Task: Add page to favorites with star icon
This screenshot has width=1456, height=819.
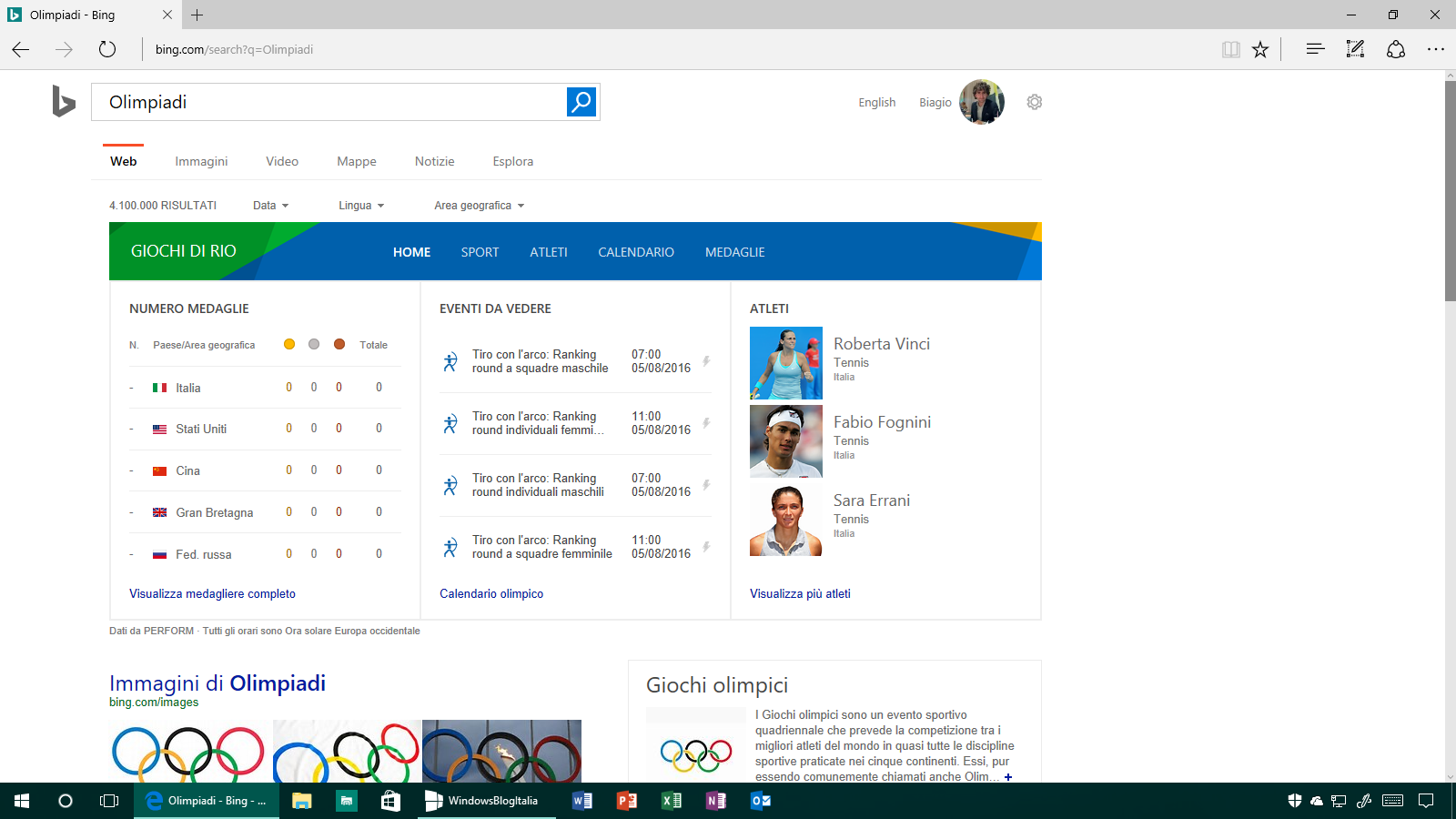Action: click(1260, 49)
